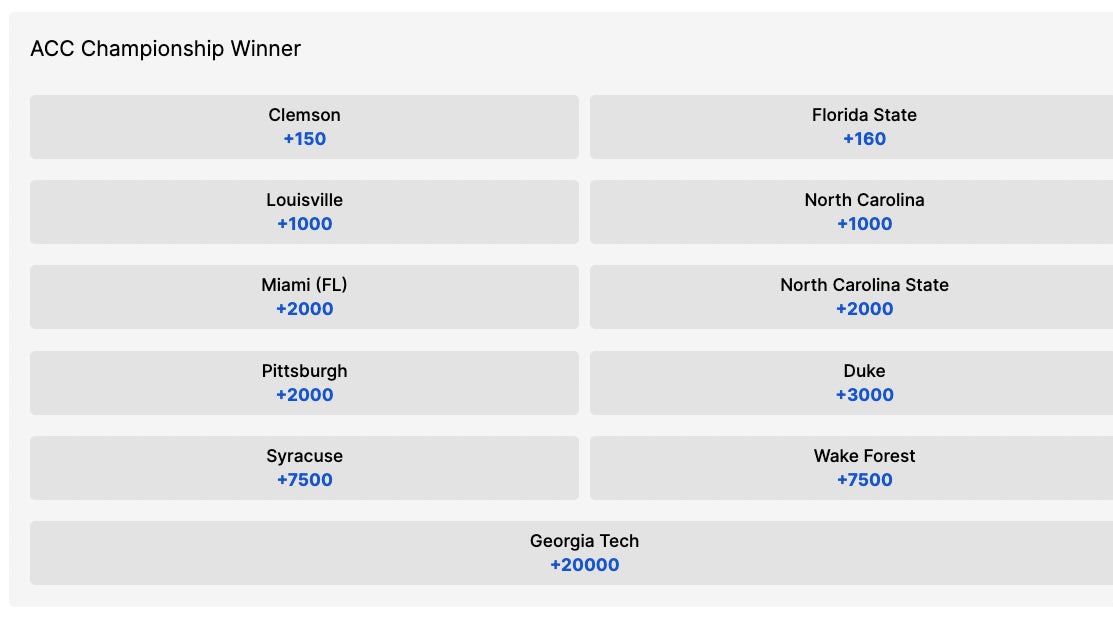Click the ACC Championship Winner heading

(166, 49)
